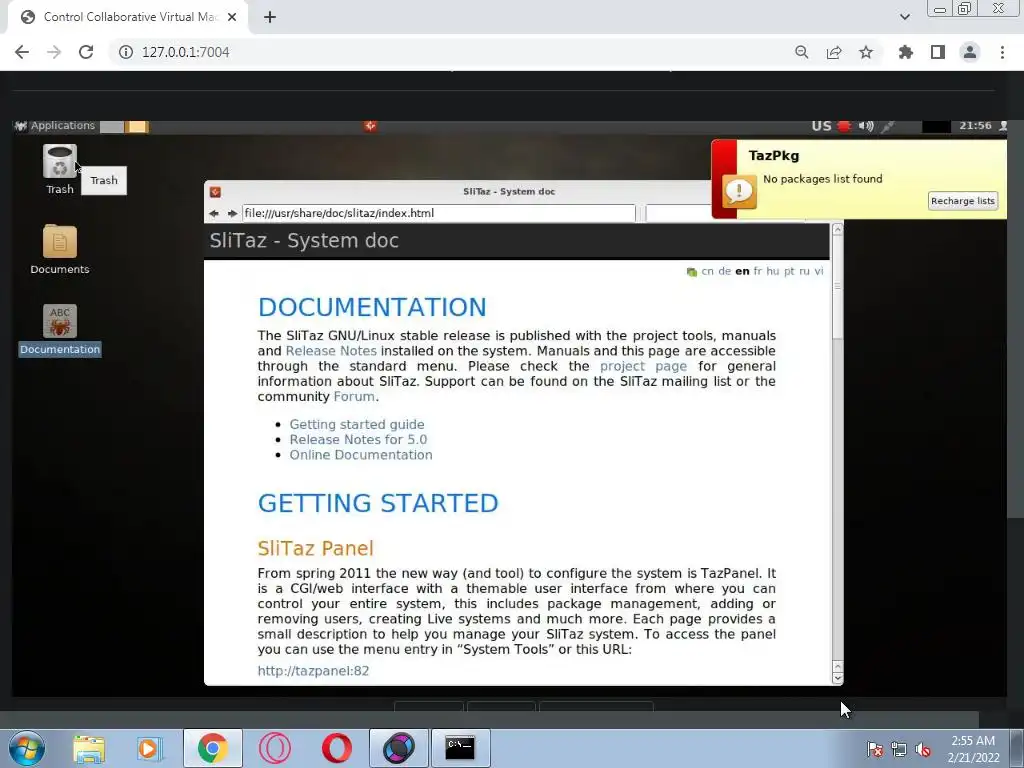Click the red tray icon beside US
Screen dimensions: 1024x768
[x=844, y=126]
